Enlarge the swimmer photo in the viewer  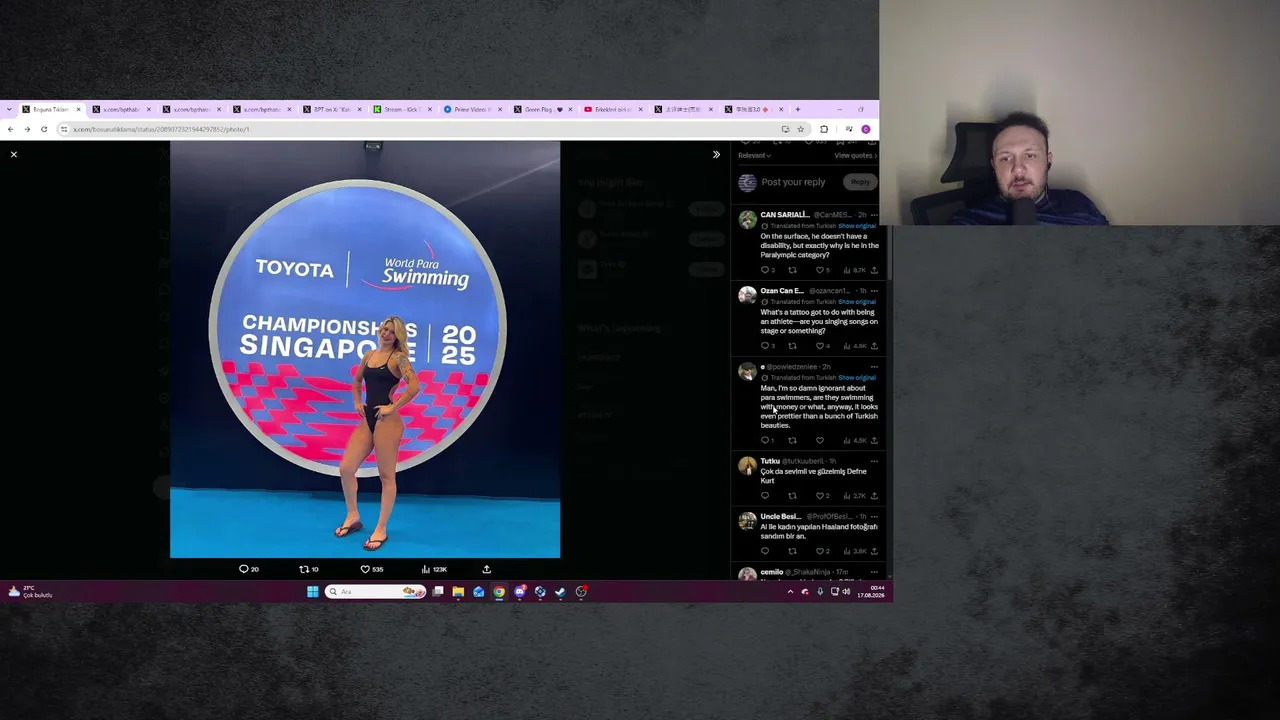(365, 349)
